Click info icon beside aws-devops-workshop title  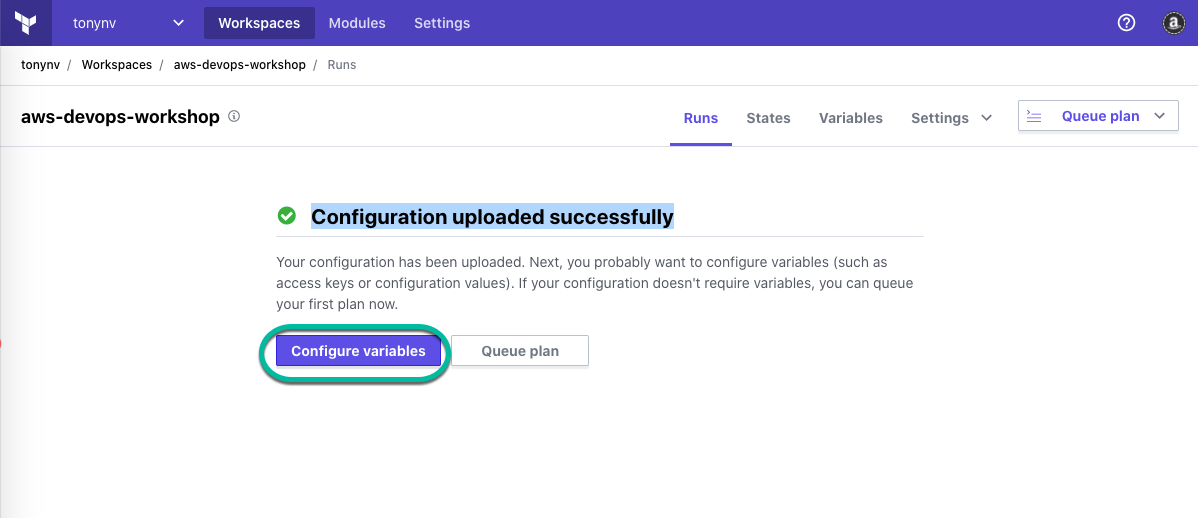pos(235,117)
